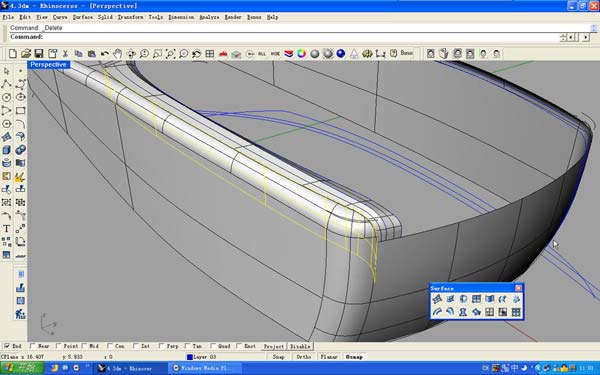
Task: Activate the Text tool in left toolbar
Action: tap(7, 229)
